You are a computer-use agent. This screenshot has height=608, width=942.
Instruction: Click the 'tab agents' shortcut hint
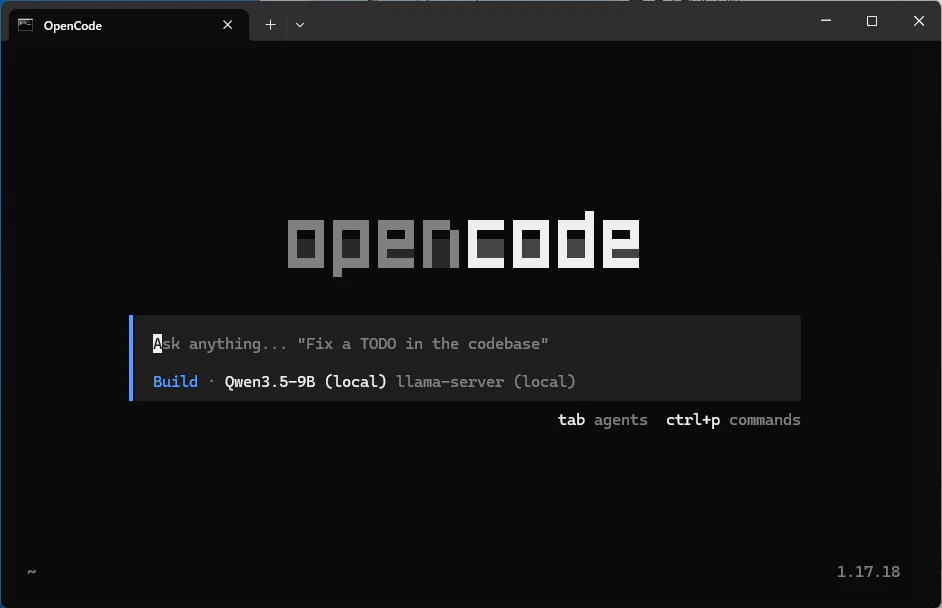(x=603, y=419)
